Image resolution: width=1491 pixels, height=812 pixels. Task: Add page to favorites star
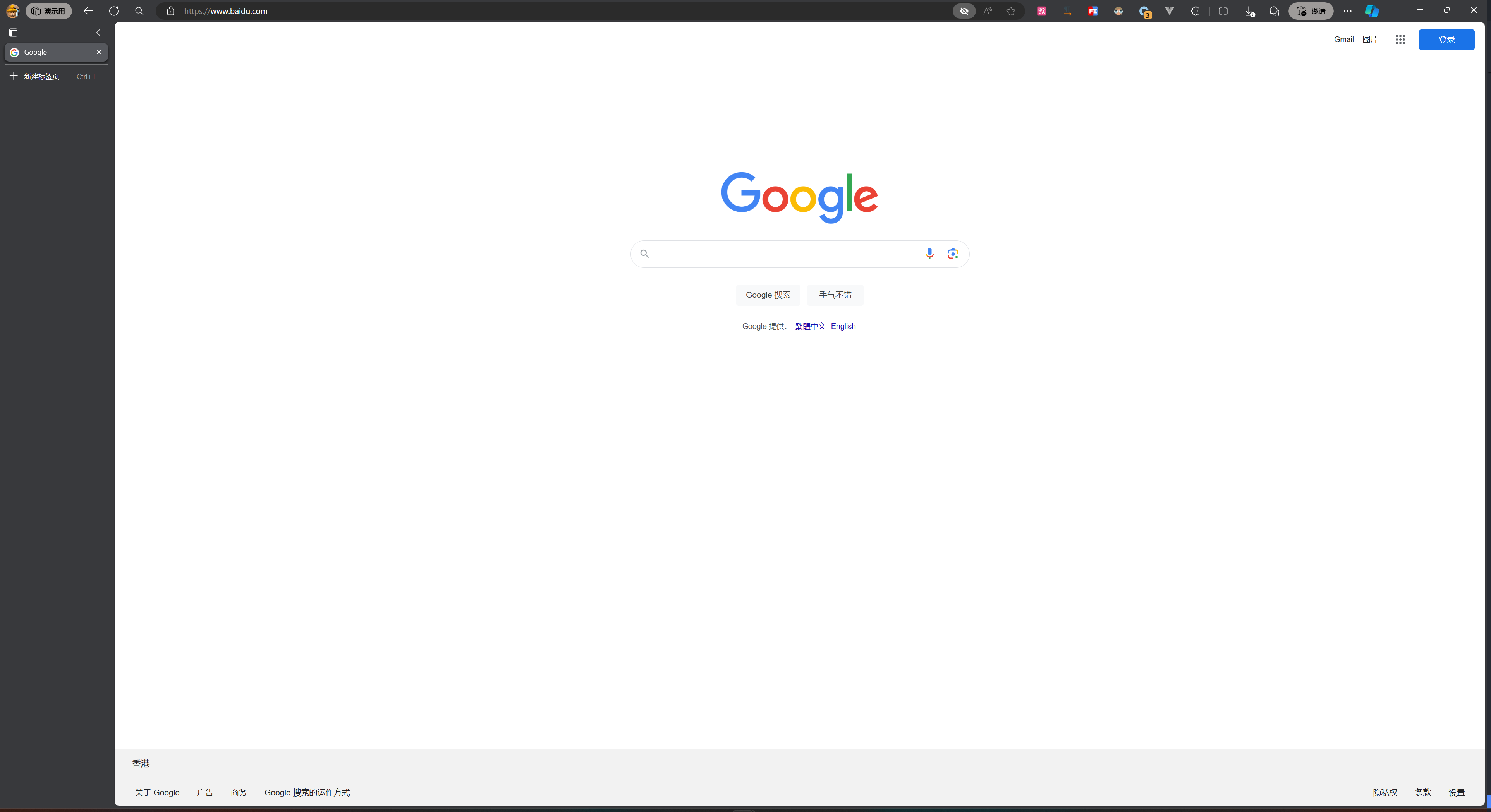tap(1011, 11)
